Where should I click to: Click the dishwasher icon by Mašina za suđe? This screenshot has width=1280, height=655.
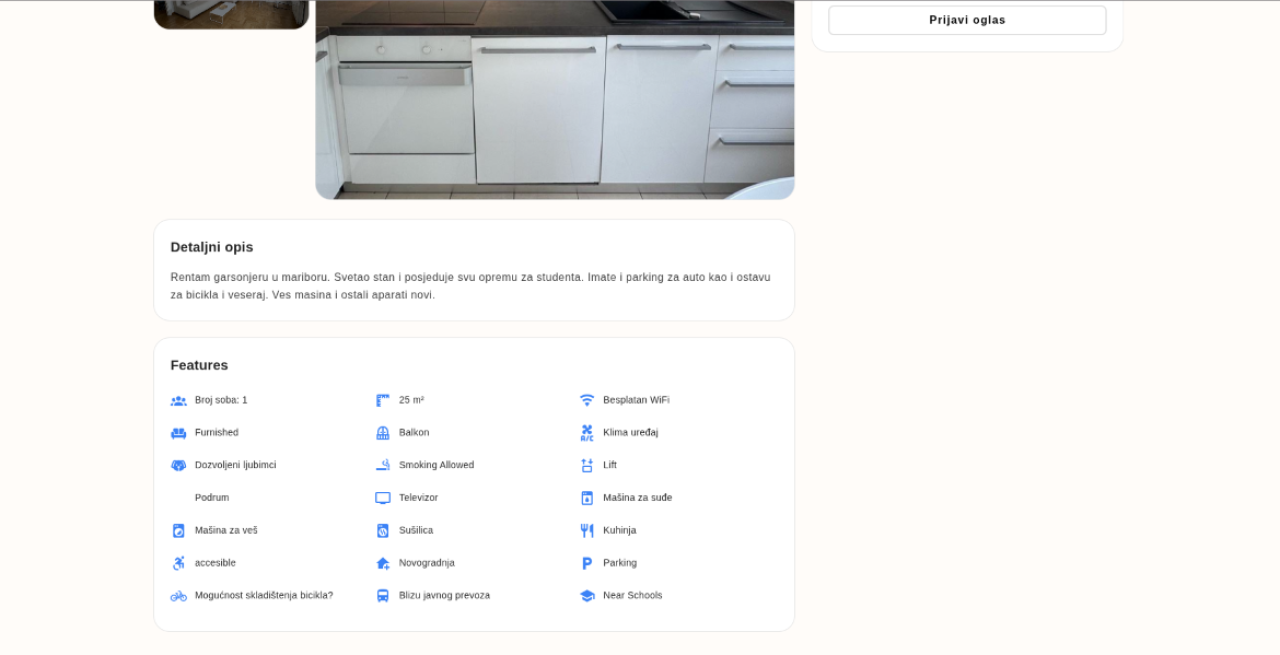click(587, 498)
